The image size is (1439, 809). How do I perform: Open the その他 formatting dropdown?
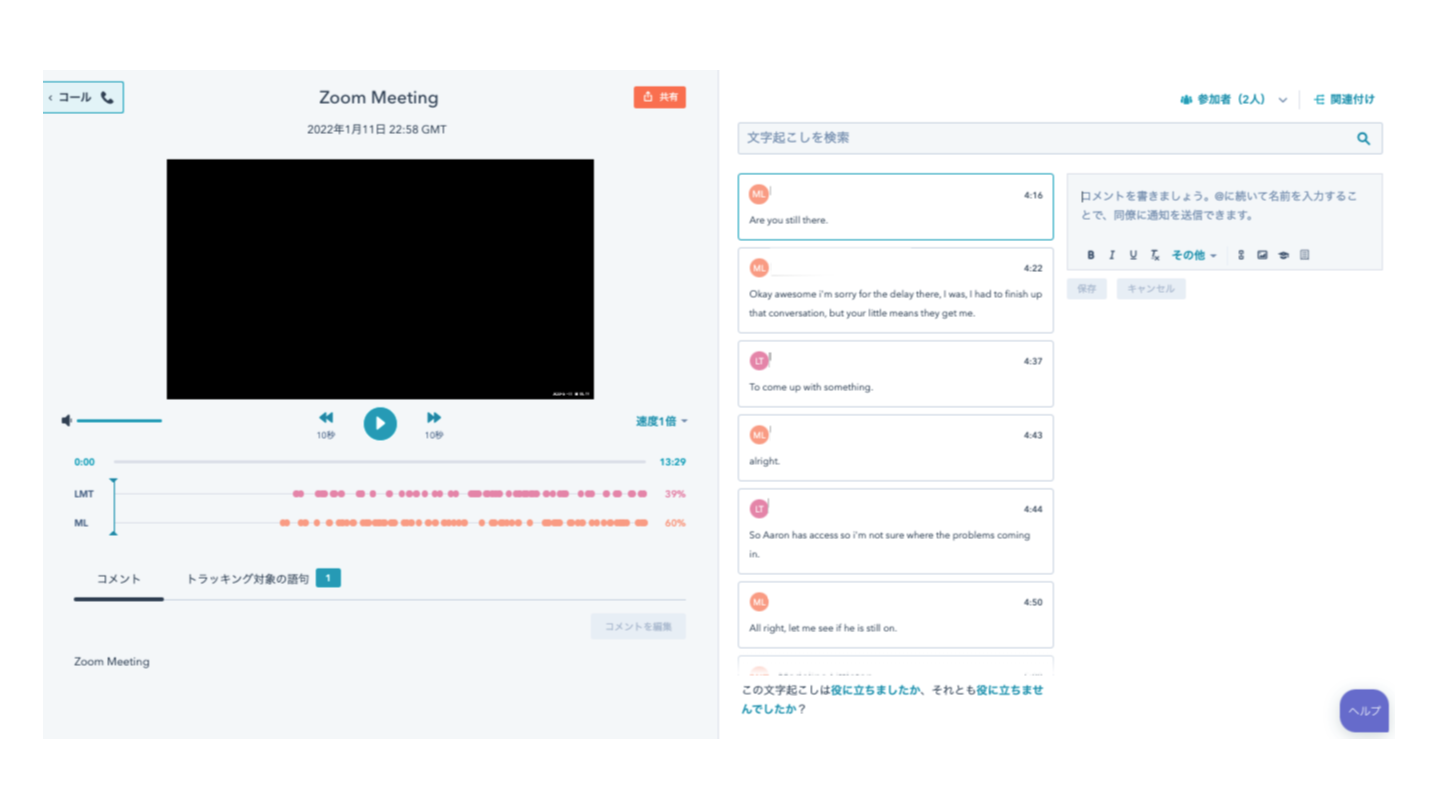(x=1194, y=255)
